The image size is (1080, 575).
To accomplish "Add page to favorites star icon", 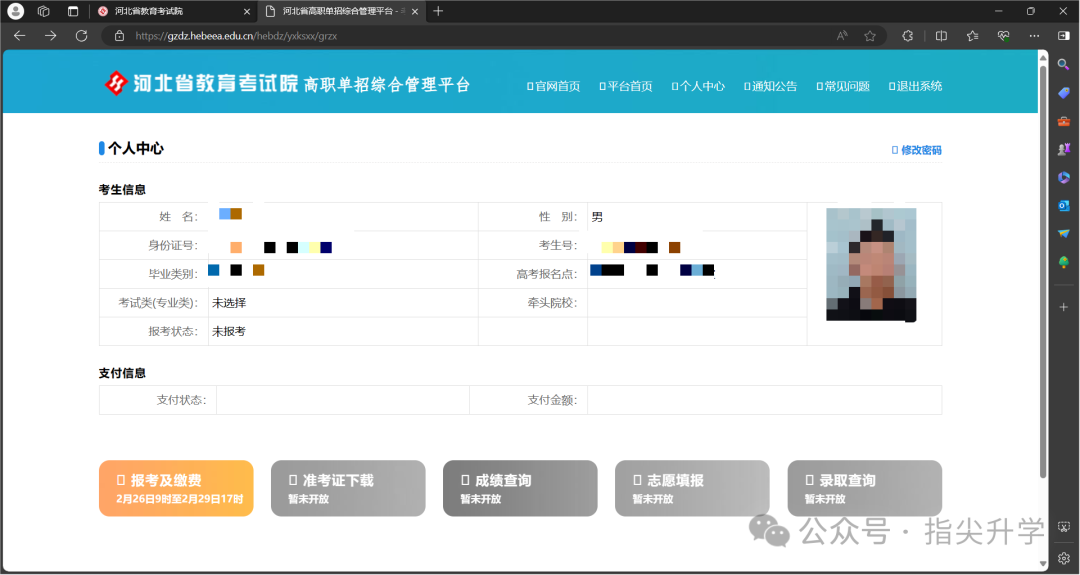I will pos(870,36).
